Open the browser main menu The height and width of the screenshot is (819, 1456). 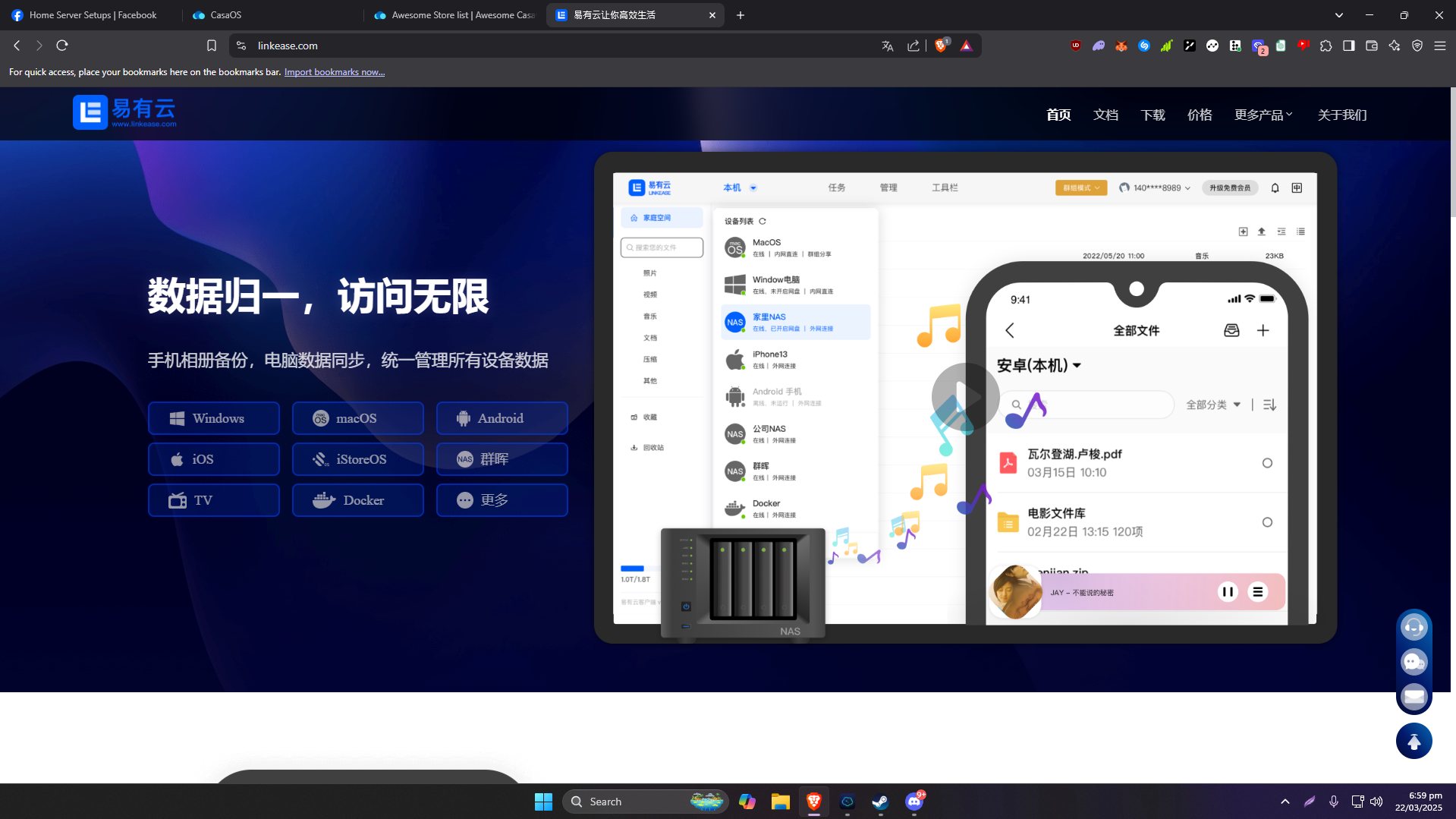(x=1439, y=46)
